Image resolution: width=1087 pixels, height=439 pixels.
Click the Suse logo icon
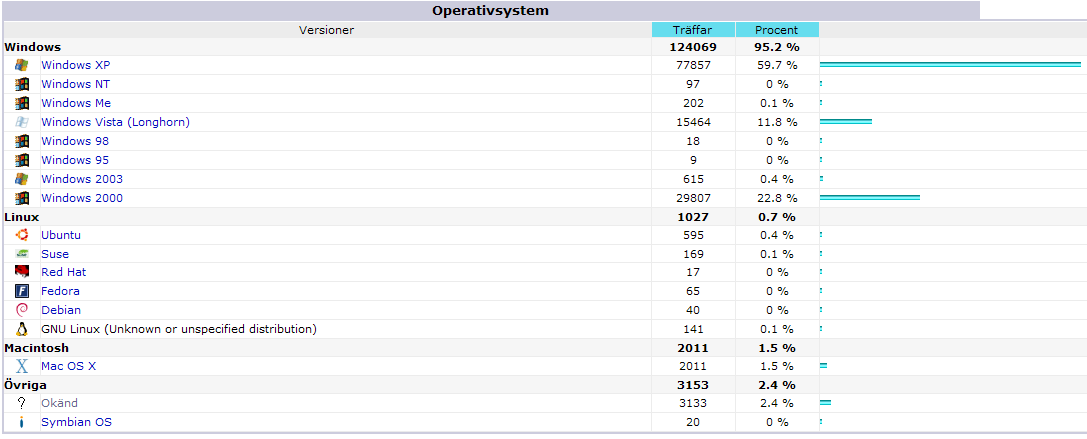21,254
